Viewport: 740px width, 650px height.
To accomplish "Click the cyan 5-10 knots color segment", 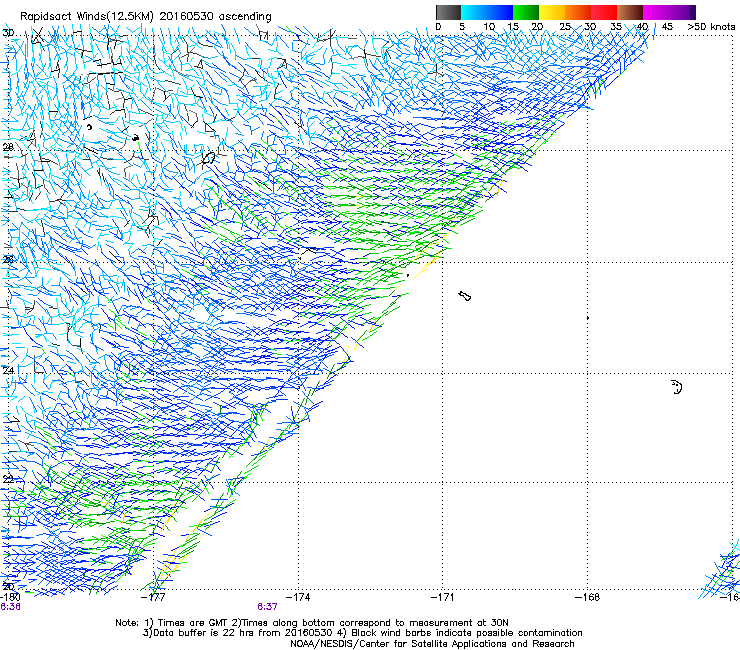I will click(x=473, y=12).
